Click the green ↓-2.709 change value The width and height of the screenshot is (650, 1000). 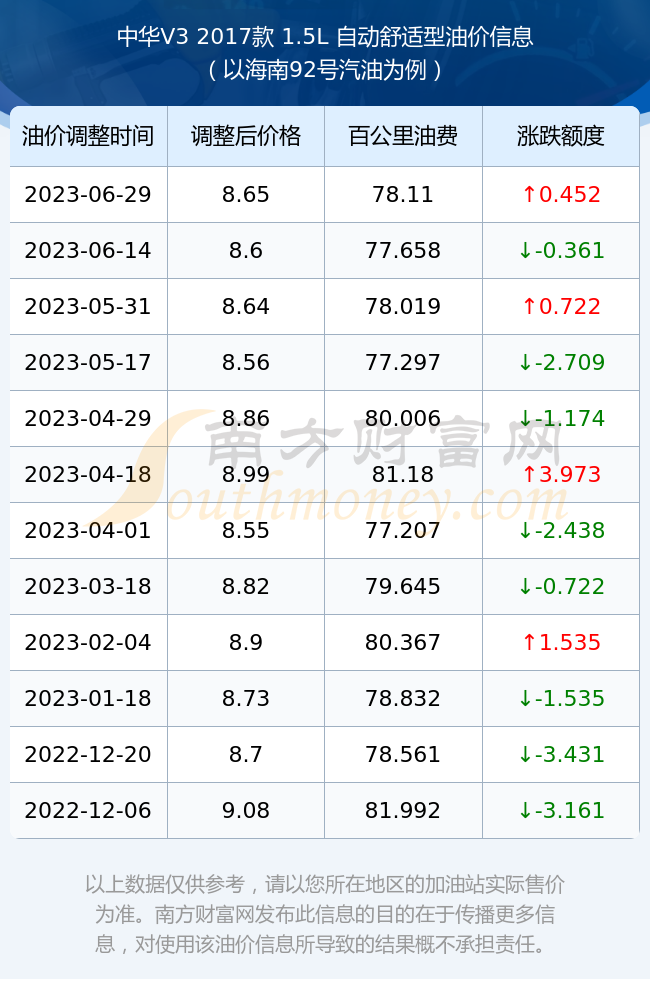pos(561,363)
